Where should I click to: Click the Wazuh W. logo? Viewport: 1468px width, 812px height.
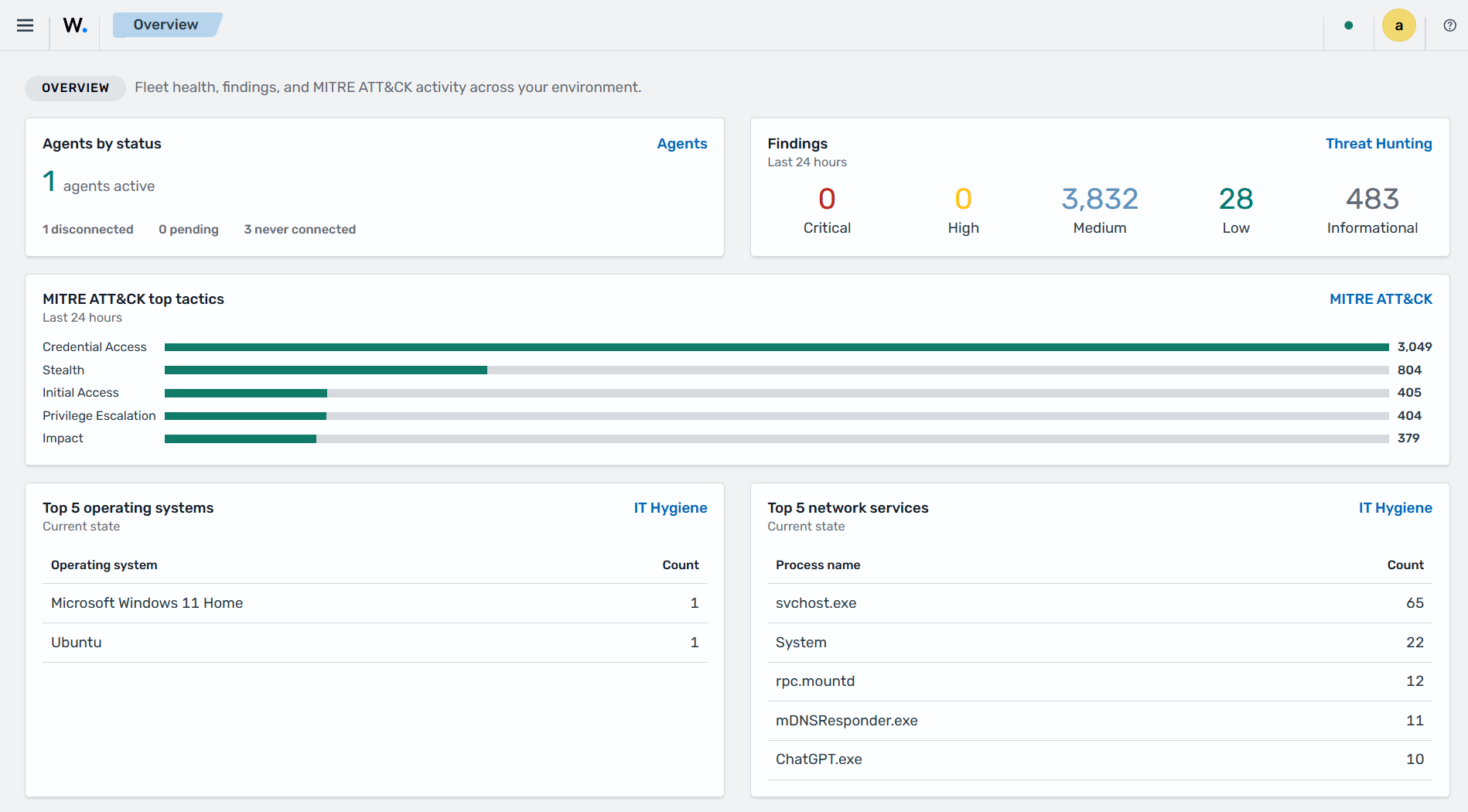[75, 26]
